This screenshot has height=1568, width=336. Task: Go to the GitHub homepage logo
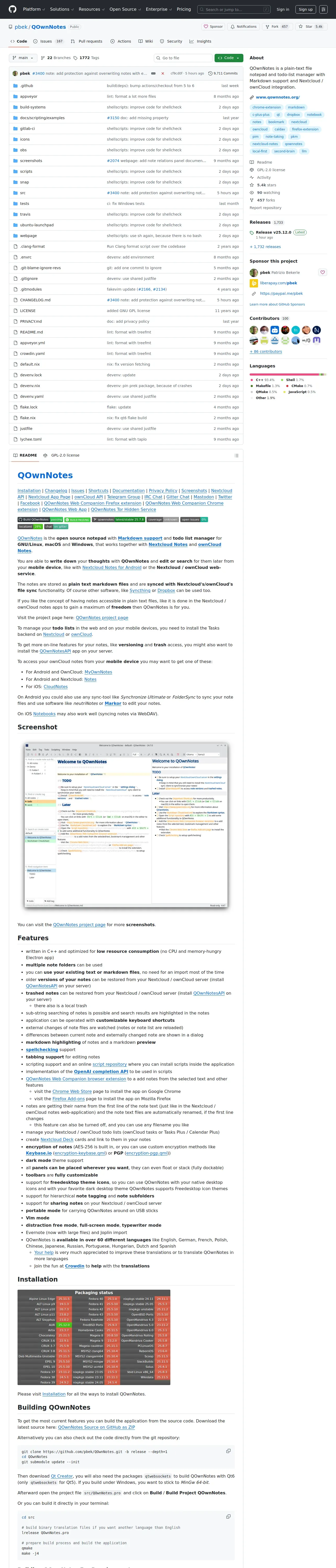[13, 9]
